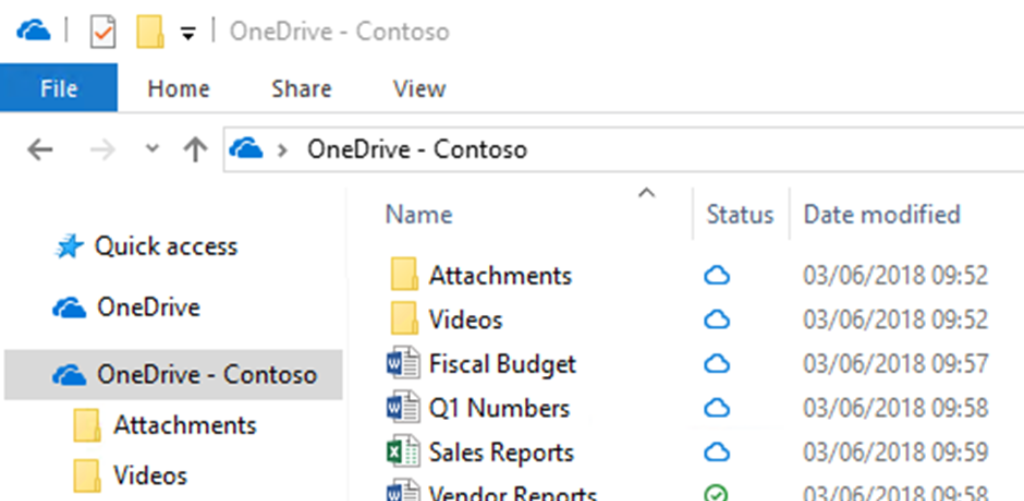Select the personal OneDrive in navigation pane

[147, 307]
